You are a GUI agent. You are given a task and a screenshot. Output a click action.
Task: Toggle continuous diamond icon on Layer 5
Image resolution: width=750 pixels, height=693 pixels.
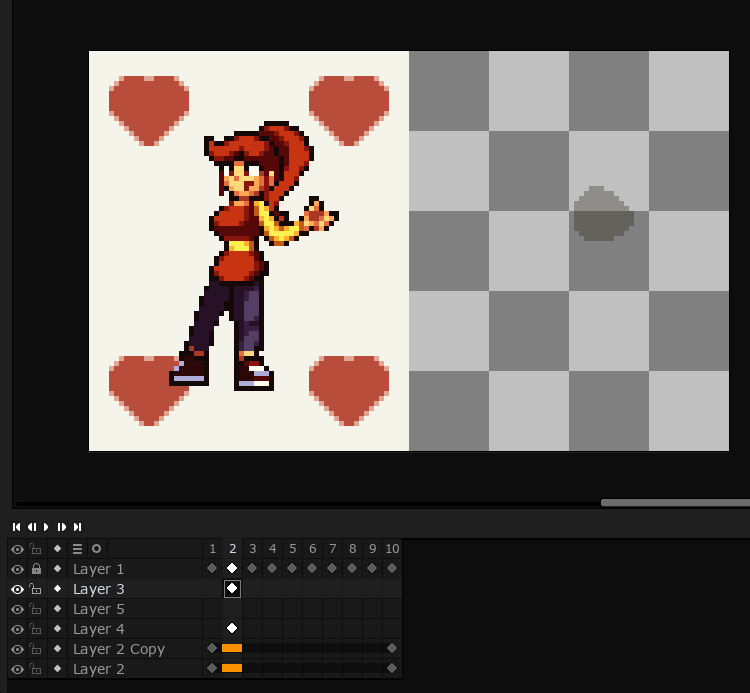[57, 608]
